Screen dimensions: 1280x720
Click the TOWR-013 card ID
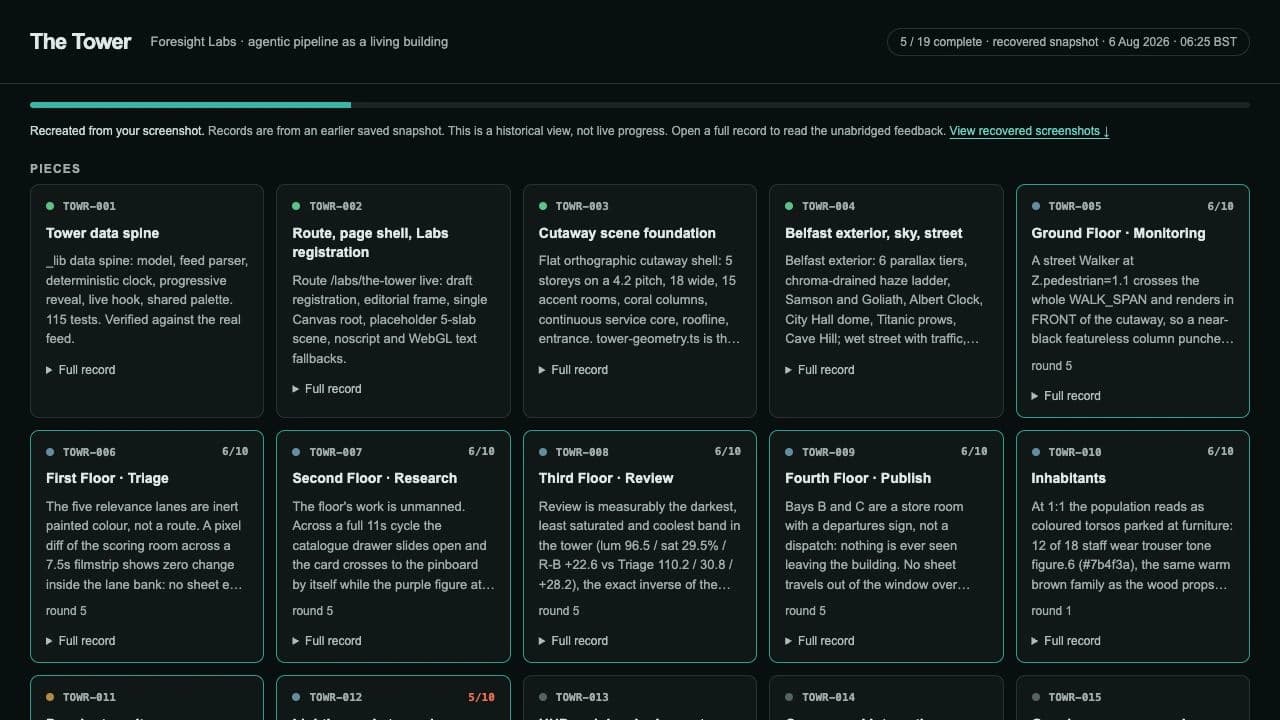click(x=582, y=697)
